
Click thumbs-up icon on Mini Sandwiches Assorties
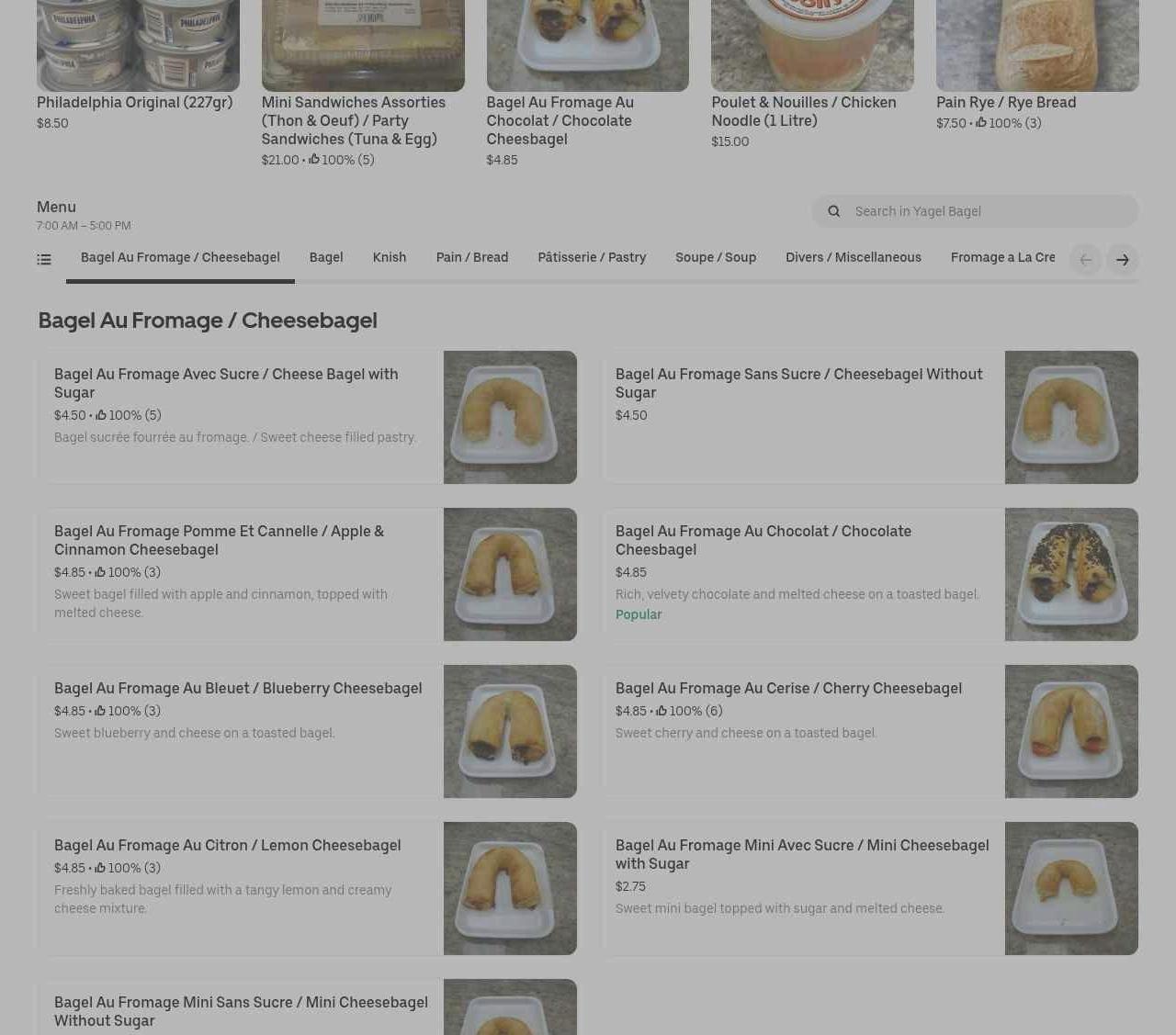tap(314, 160)
